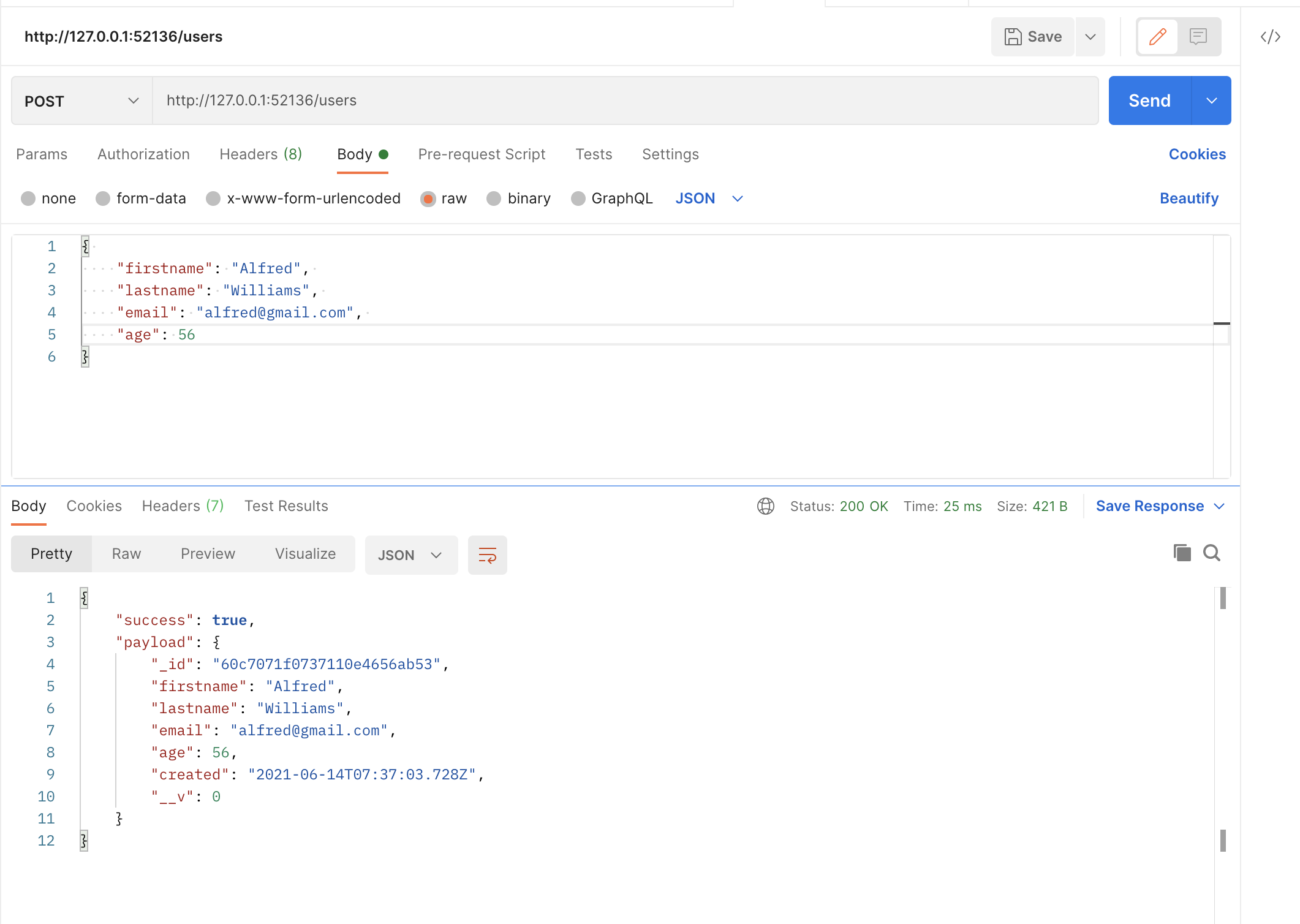Viewport: 1300px width, 924px height.
Task: Select the raw body type
Action: coord(444,199)
